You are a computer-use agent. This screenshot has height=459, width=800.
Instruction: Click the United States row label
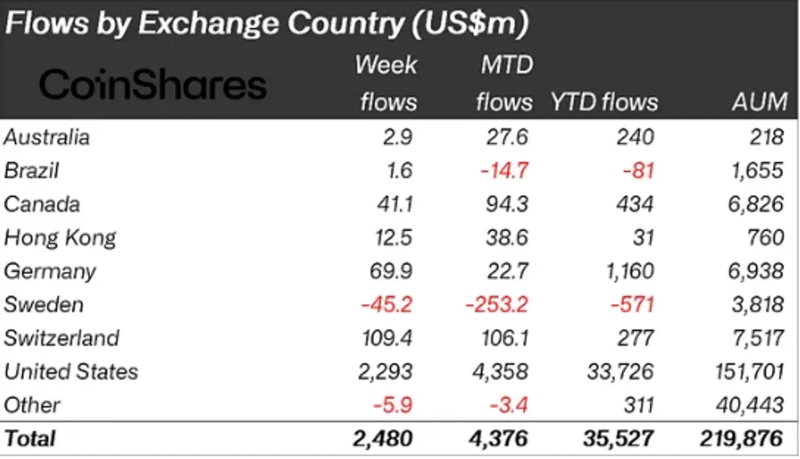click(x=71, y=372)
